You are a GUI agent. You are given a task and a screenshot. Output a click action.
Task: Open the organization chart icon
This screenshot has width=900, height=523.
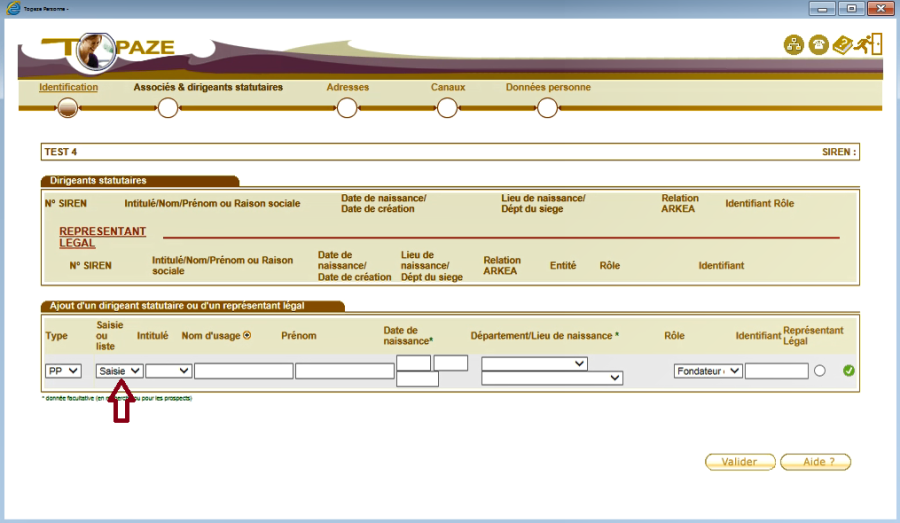793,46
